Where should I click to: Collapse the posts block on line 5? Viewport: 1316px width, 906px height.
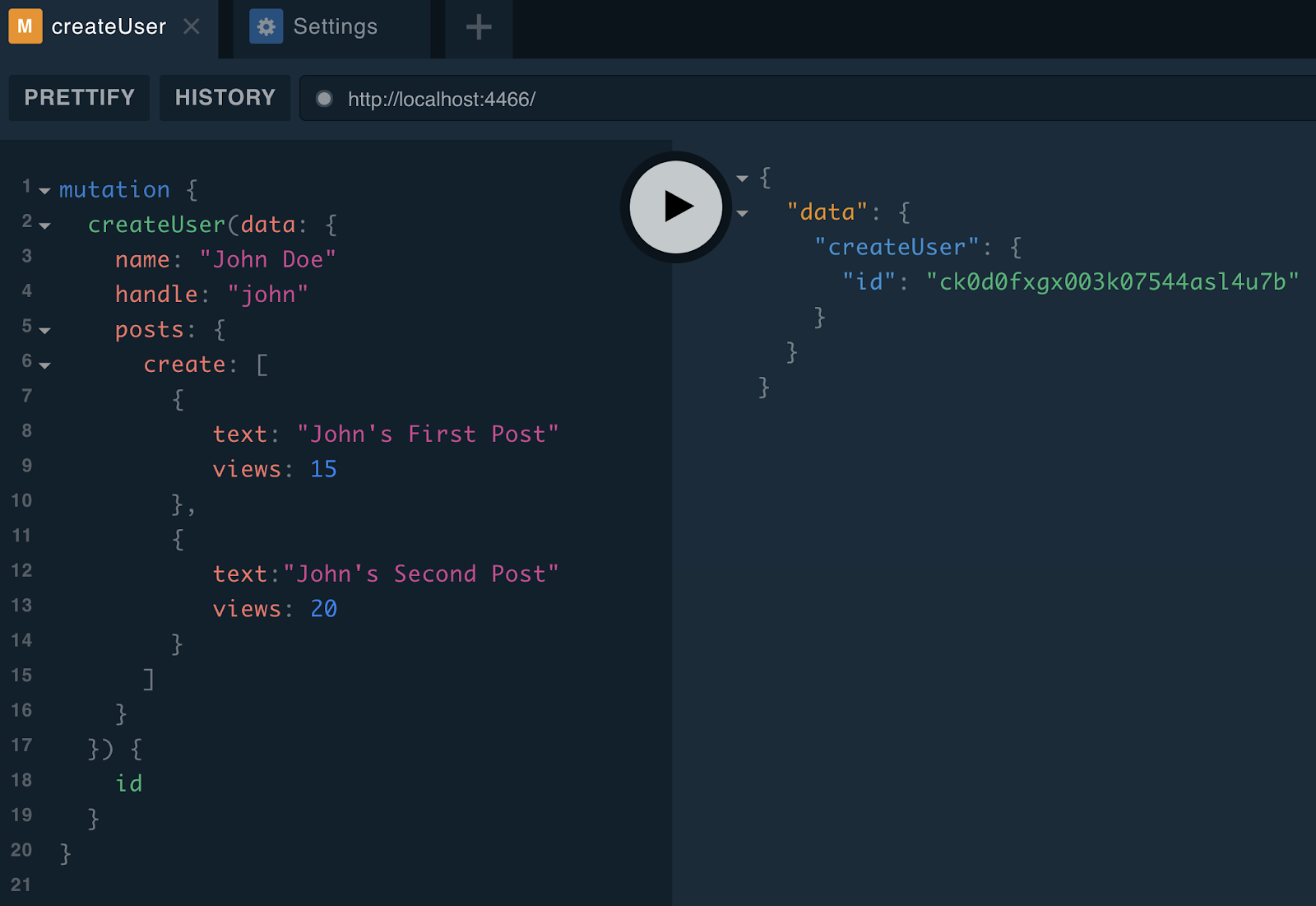[x=45, y=330]
